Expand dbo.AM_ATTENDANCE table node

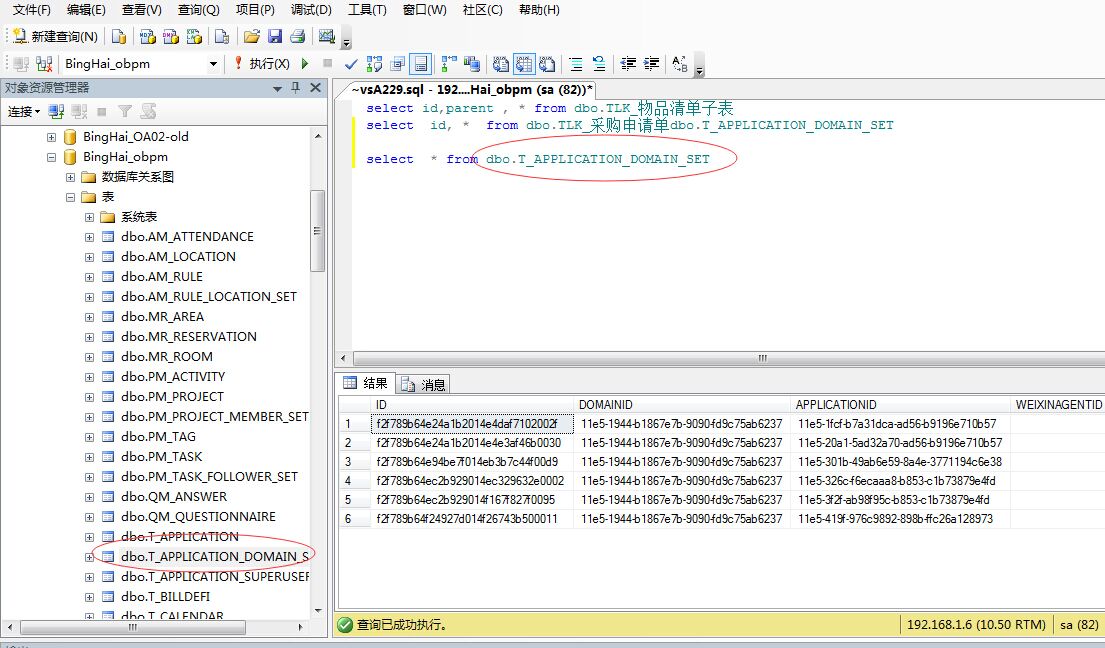coord(89,237)
